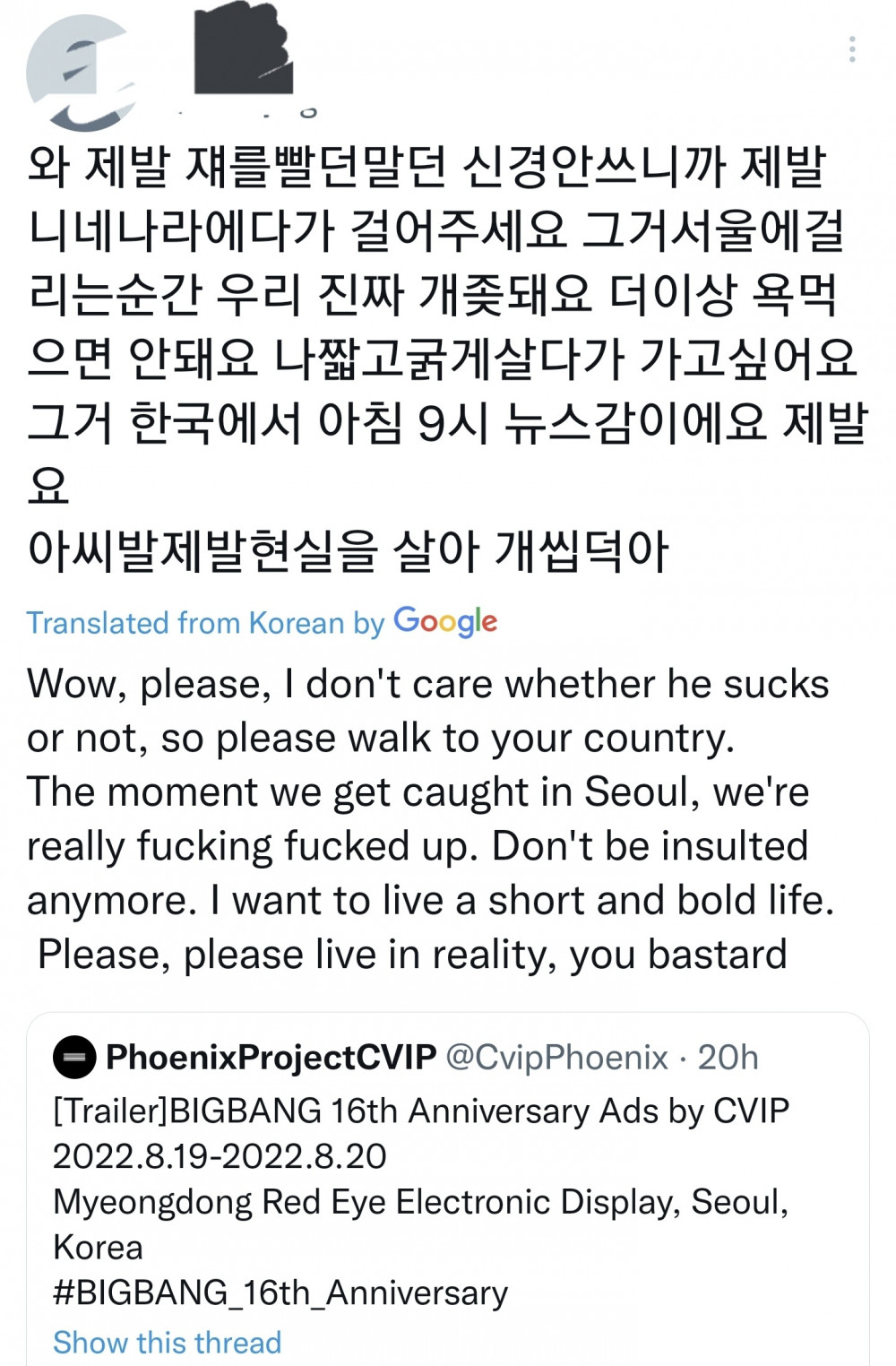The width and height of the screenshot is (896, 1366).
Task: Click the PhoenixProjectCVIP round avatar icon
Action: (74, 1058)
